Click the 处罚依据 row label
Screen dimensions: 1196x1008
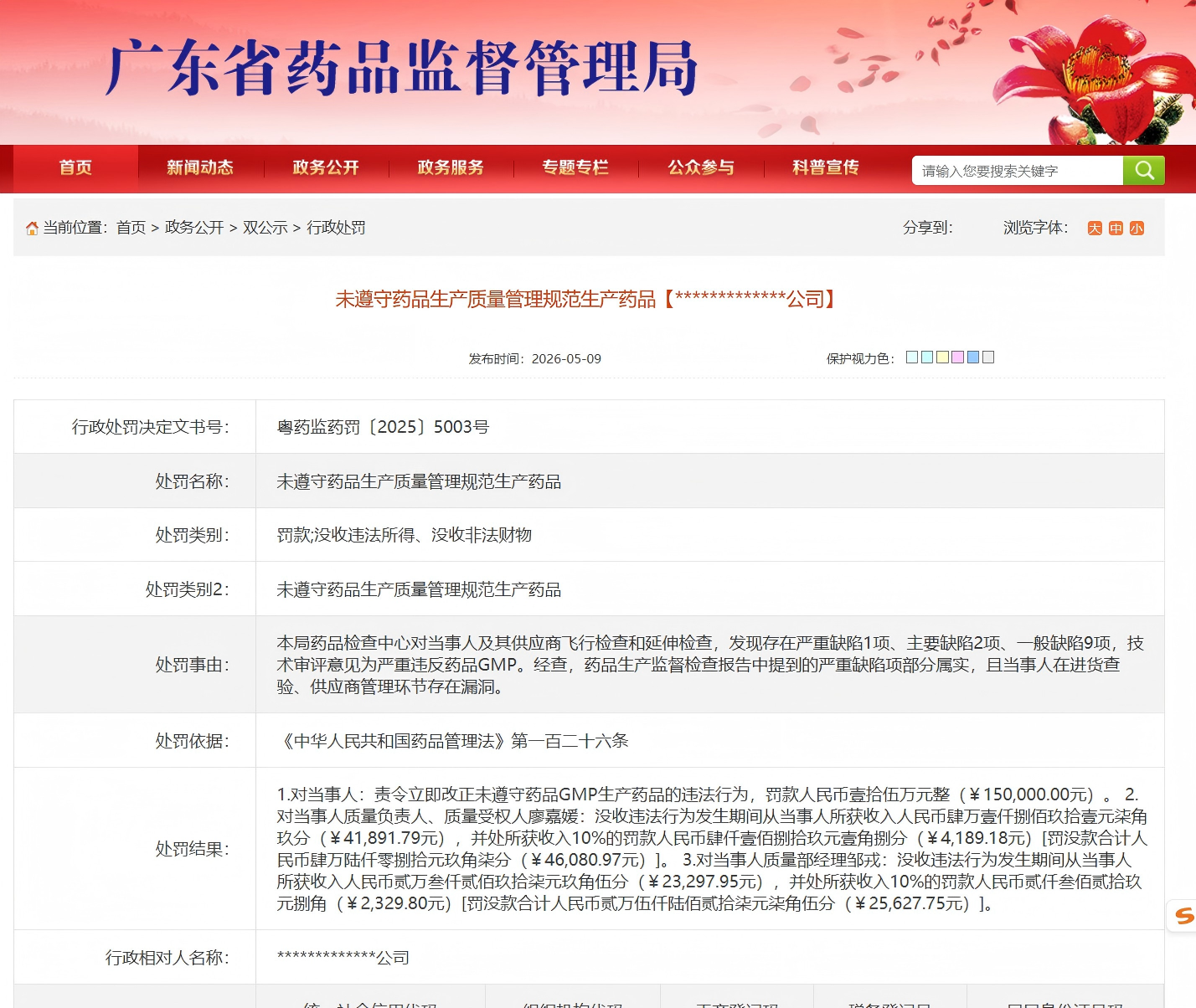click(x=192, y=741)
